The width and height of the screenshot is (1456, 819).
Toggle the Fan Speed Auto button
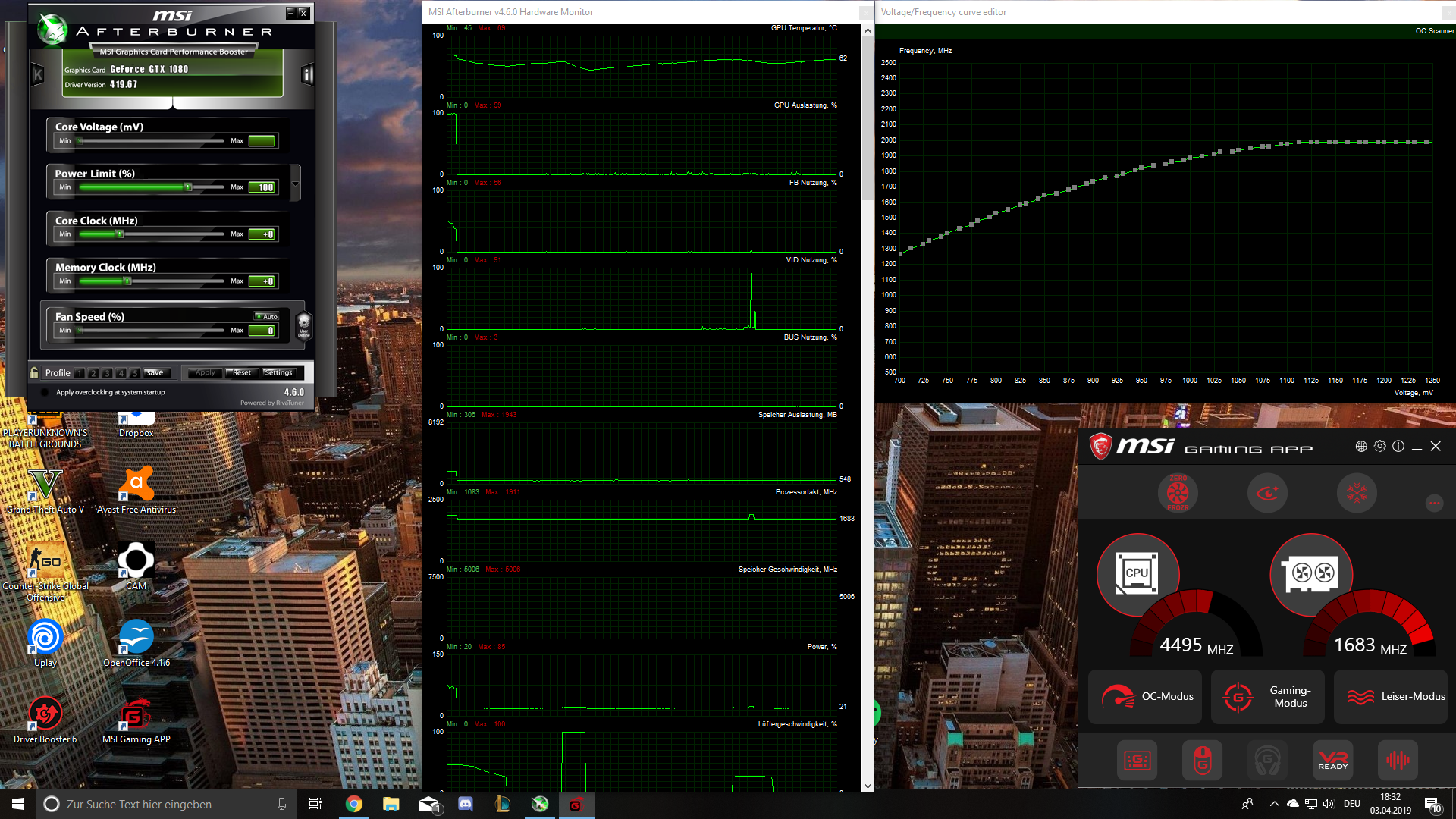(267, 316)
